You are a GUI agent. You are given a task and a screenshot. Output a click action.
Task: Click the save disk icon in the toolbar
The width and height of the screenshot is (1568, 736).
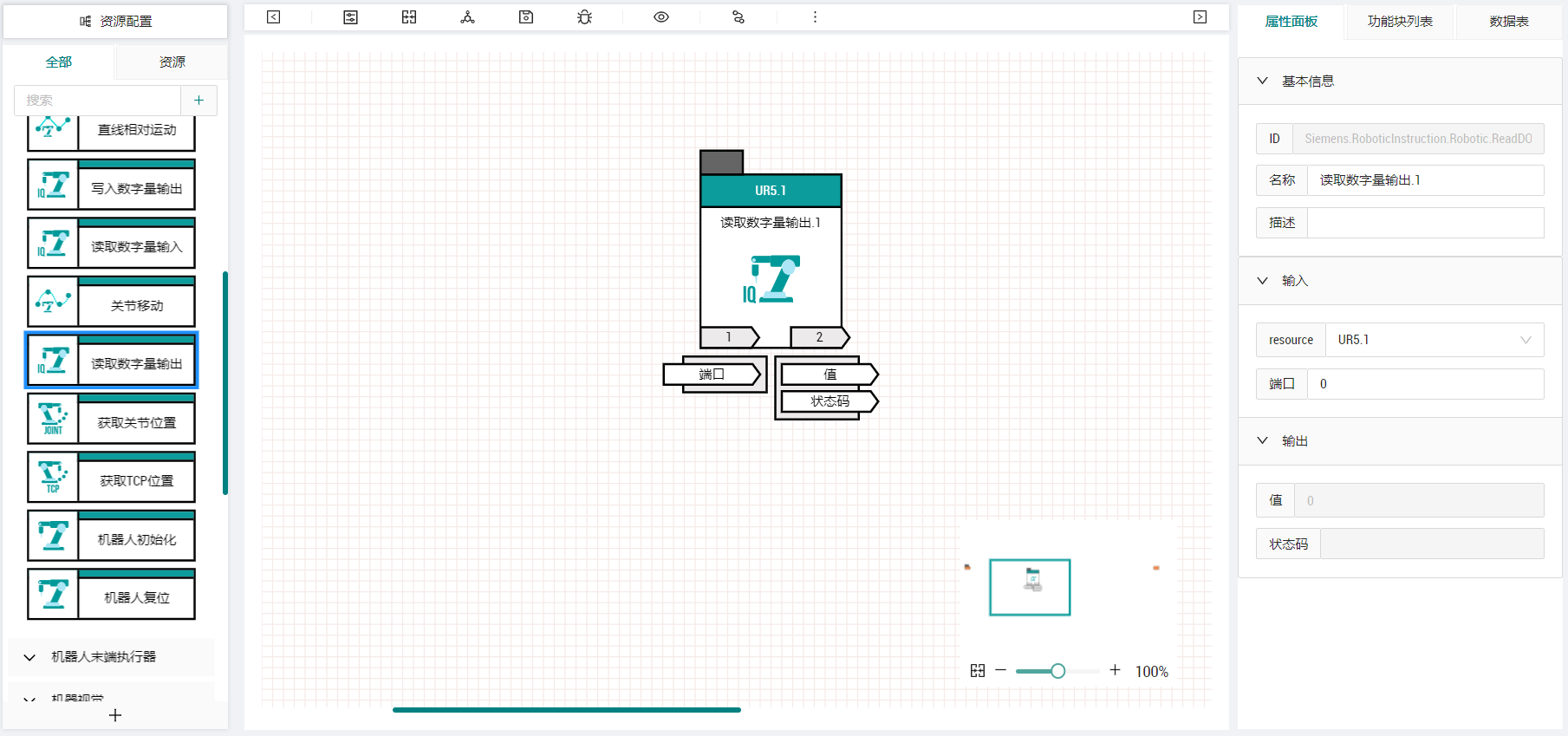pyautogui.click(x=526, y=17)
